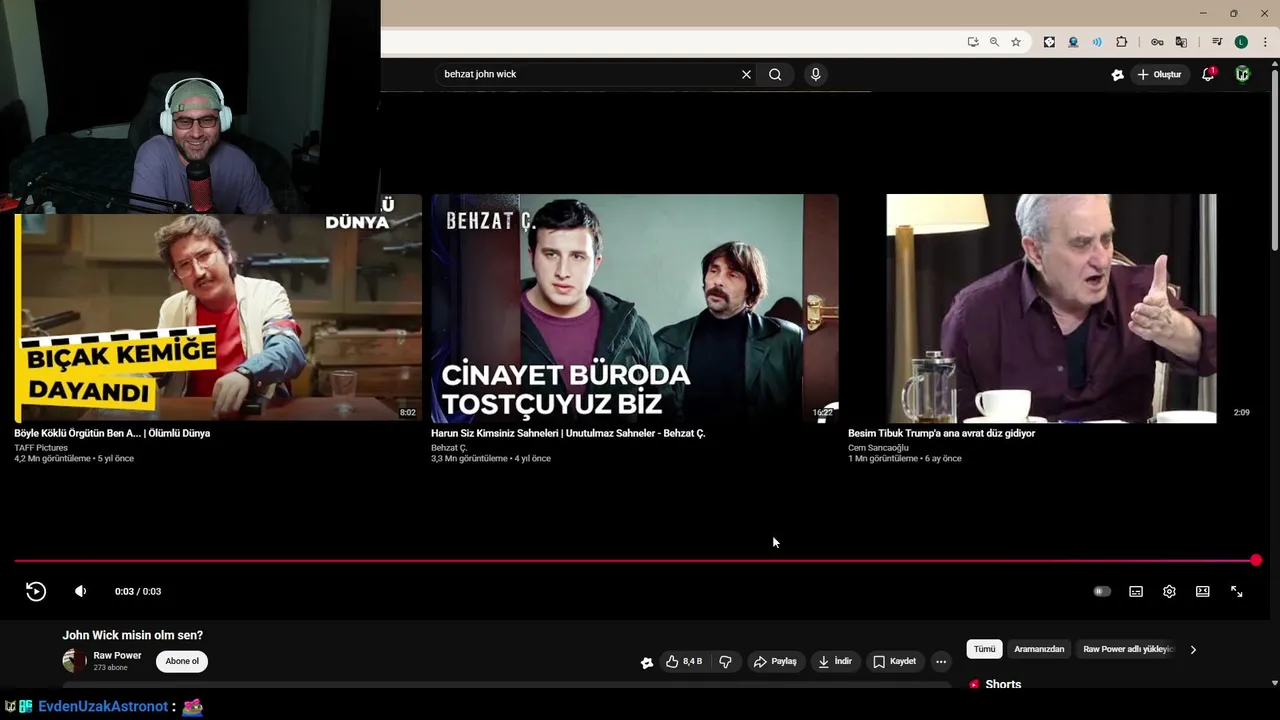Screen dimensions: 1280x720
Task: Open the browser profile 'L' avatar
Action: (1241, 42)
